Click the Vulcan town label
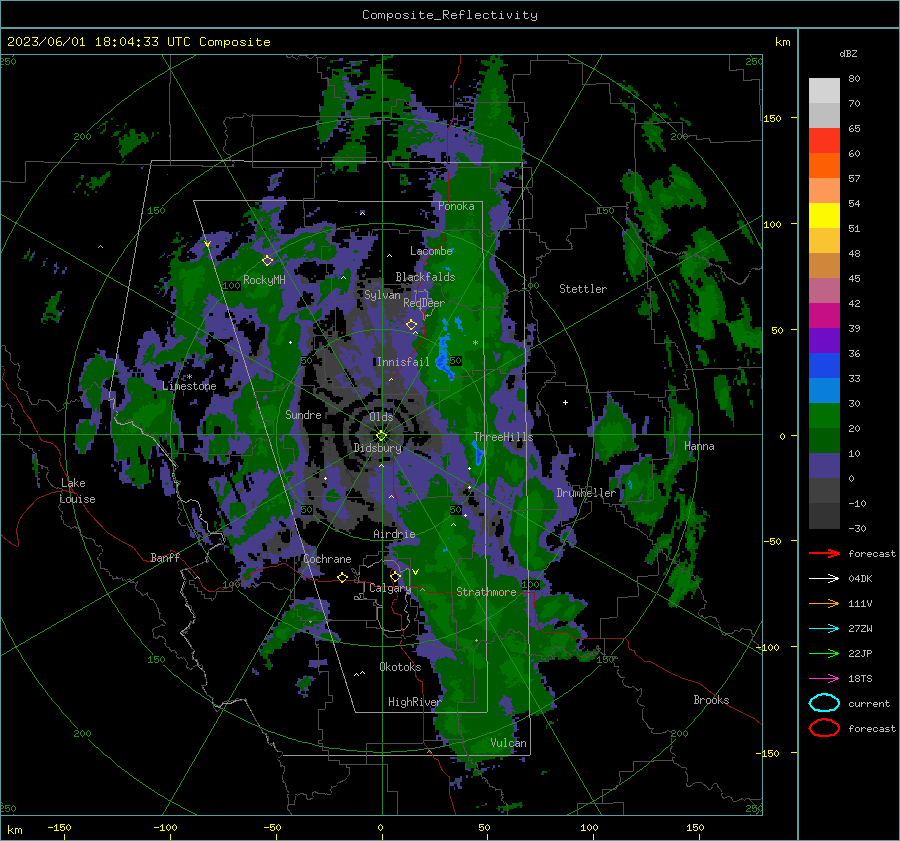This screenshot has height=841, width=900. pos(508,743)
